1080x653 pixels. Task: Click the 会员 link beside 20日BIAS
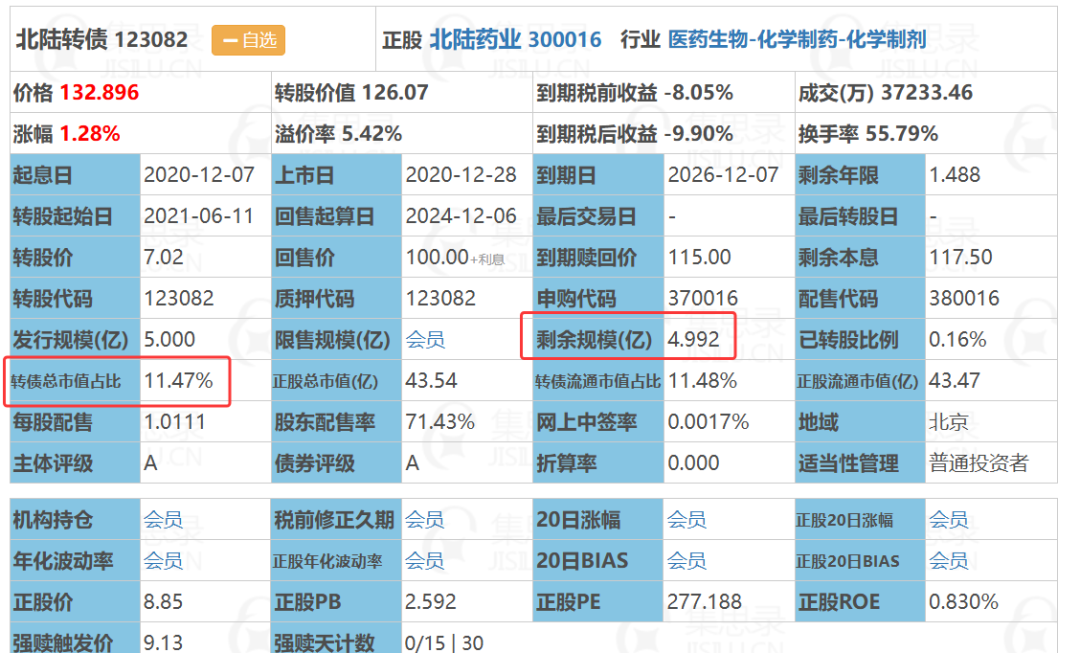tap(687, 561)
